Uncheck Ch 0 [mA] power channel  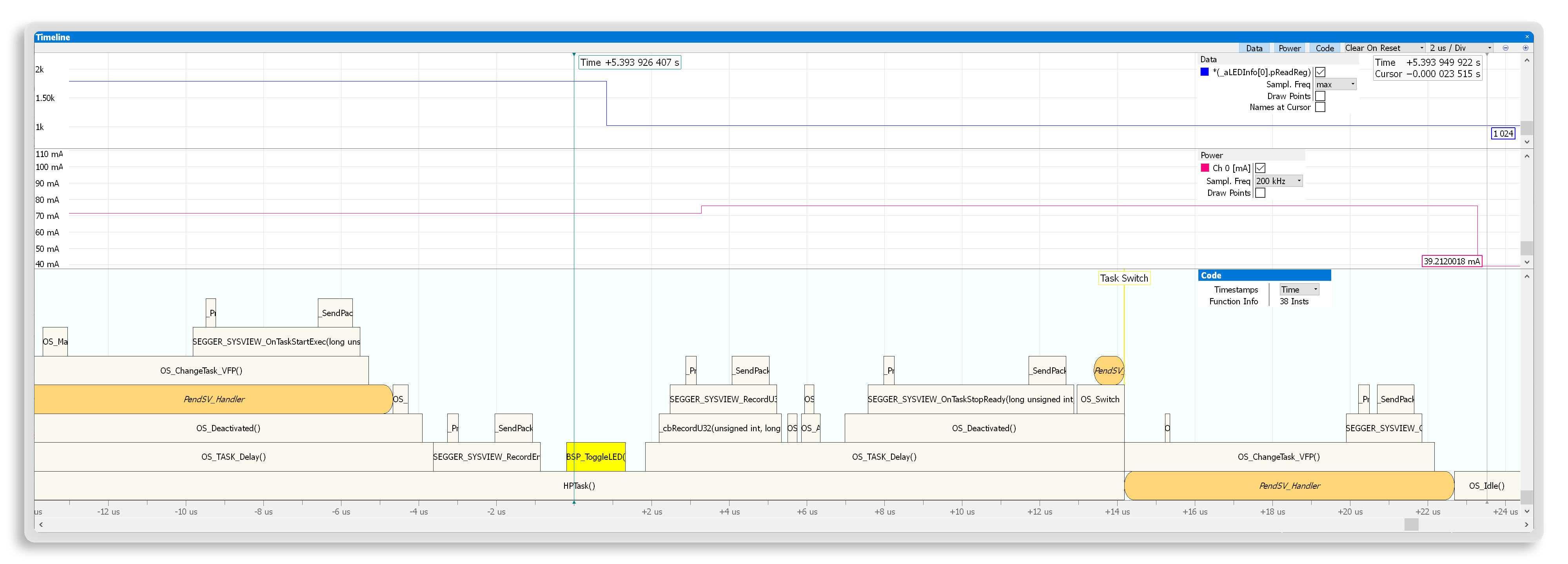(1261, 168)
